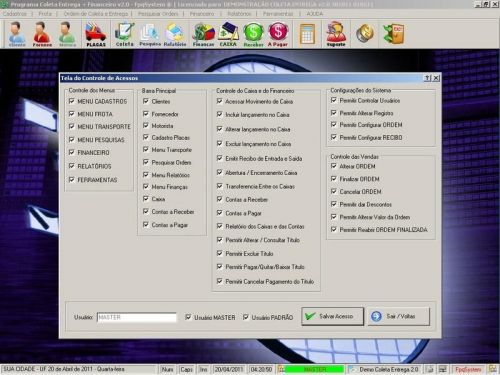Open the PLACAS red car icon
The image size is (500, 375).
(x=96, y=34)
